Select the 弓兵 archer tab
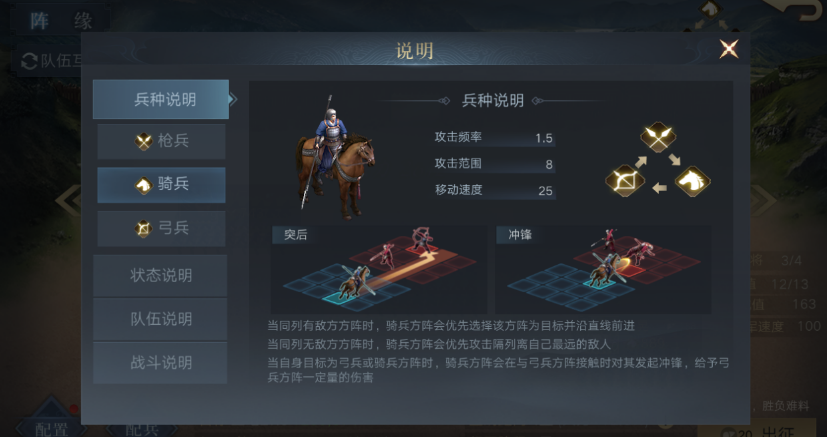 tap(161, 229)
